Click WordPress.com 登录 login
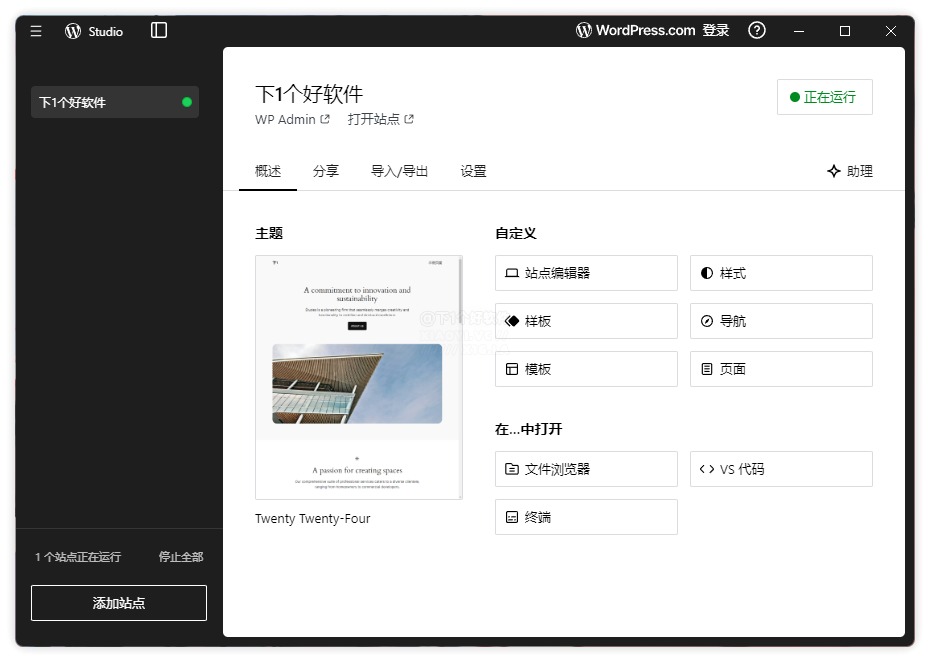 coord(652,30)
